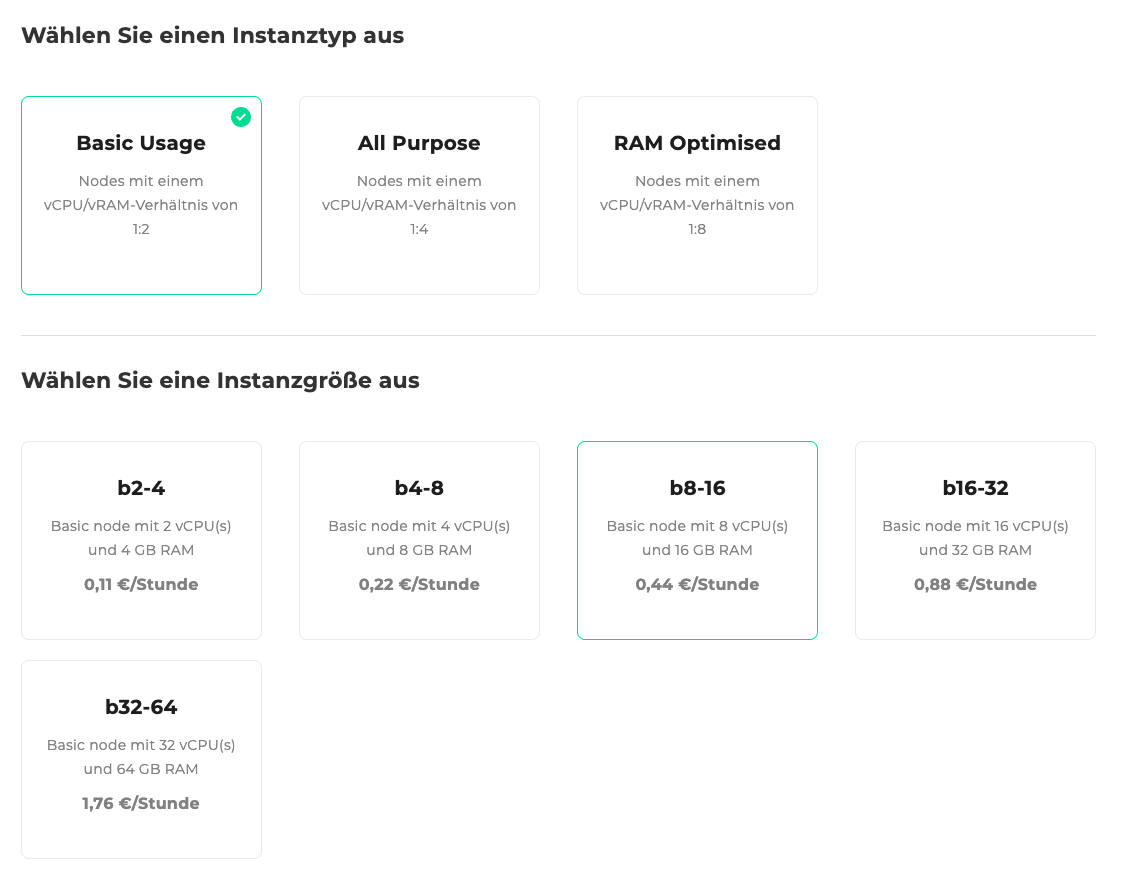1144x884 pixels.
Task: Click the green checkmark on Basic Usage
Action: [241, 117]
